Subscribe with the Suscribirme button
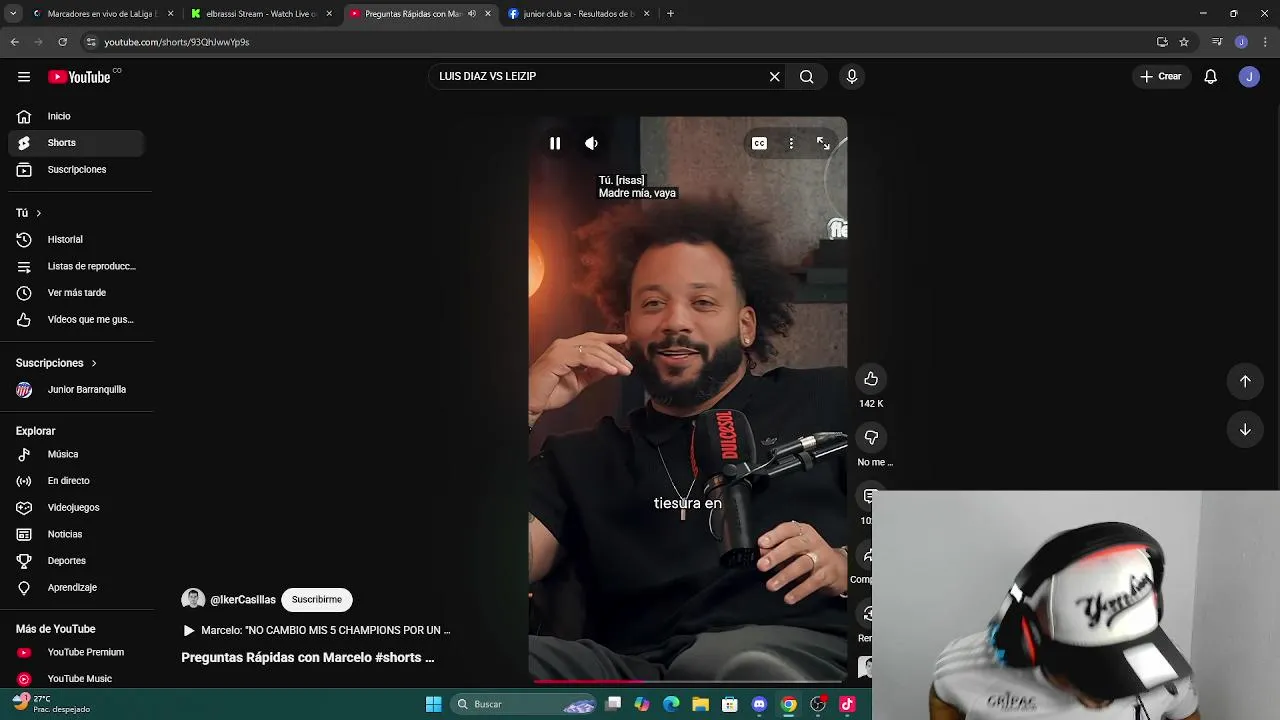The height and width of the screenshot is (720, 1280). (317, 600)
